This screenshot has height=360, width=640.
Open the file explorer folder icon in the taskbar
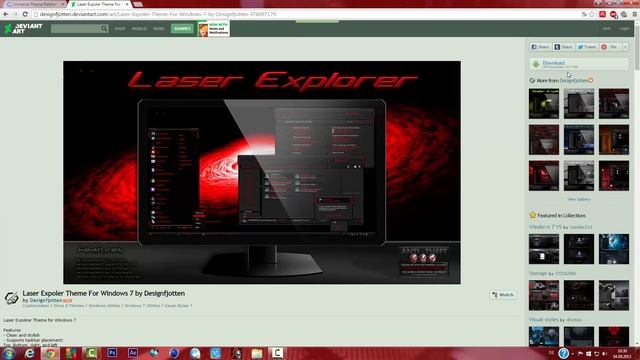click(x=257, y=353)
